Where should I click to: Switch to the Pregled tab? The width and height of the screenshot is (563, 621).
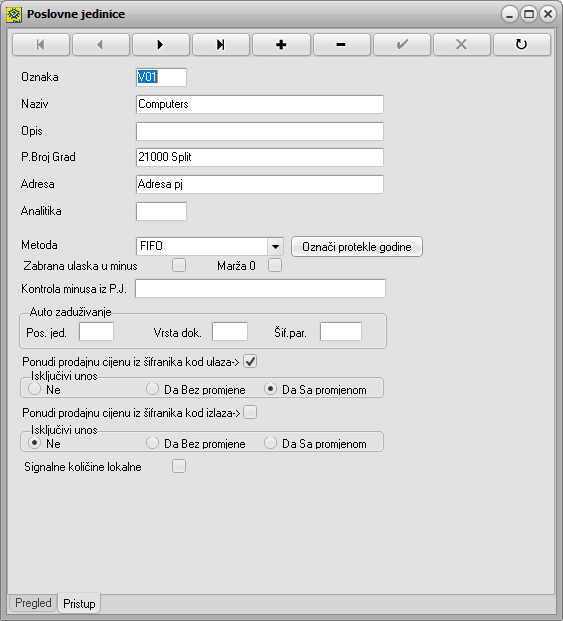click(x=33, y=603)
